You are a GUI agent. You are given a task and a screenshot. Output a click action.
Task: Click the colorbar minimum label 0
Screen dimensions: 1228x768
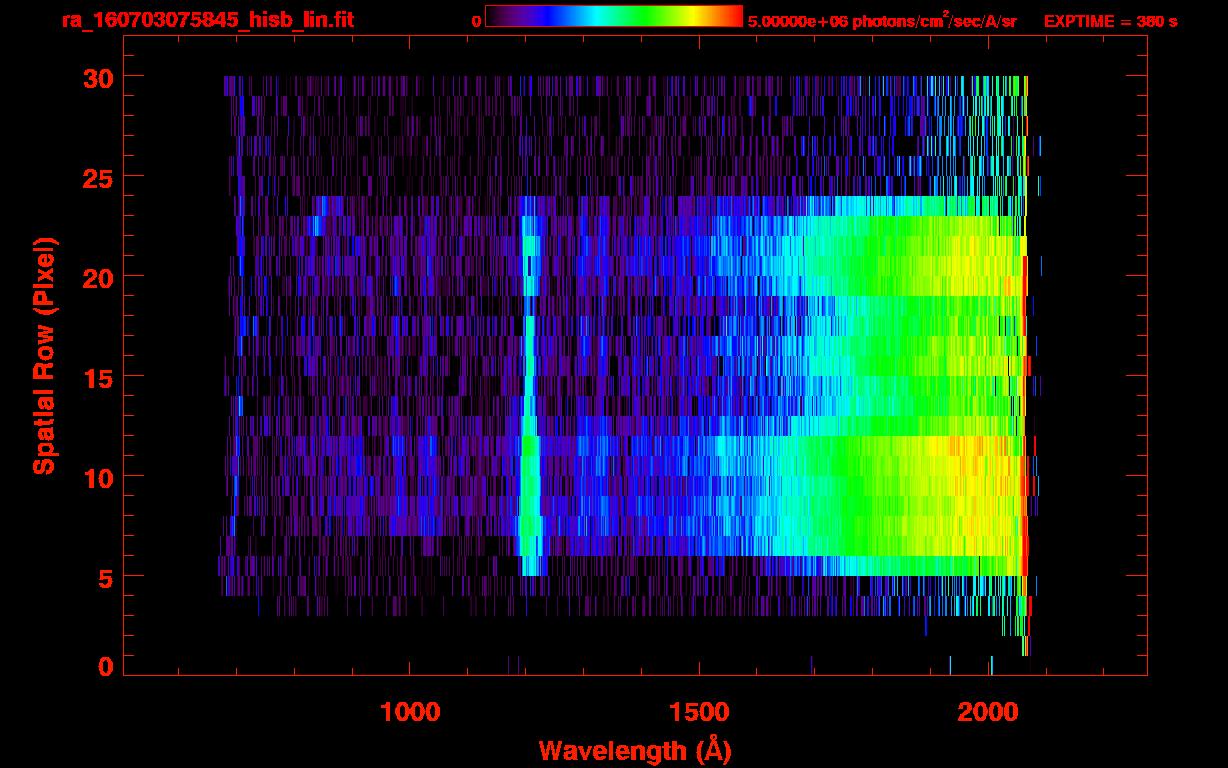[x=476, y=21]
